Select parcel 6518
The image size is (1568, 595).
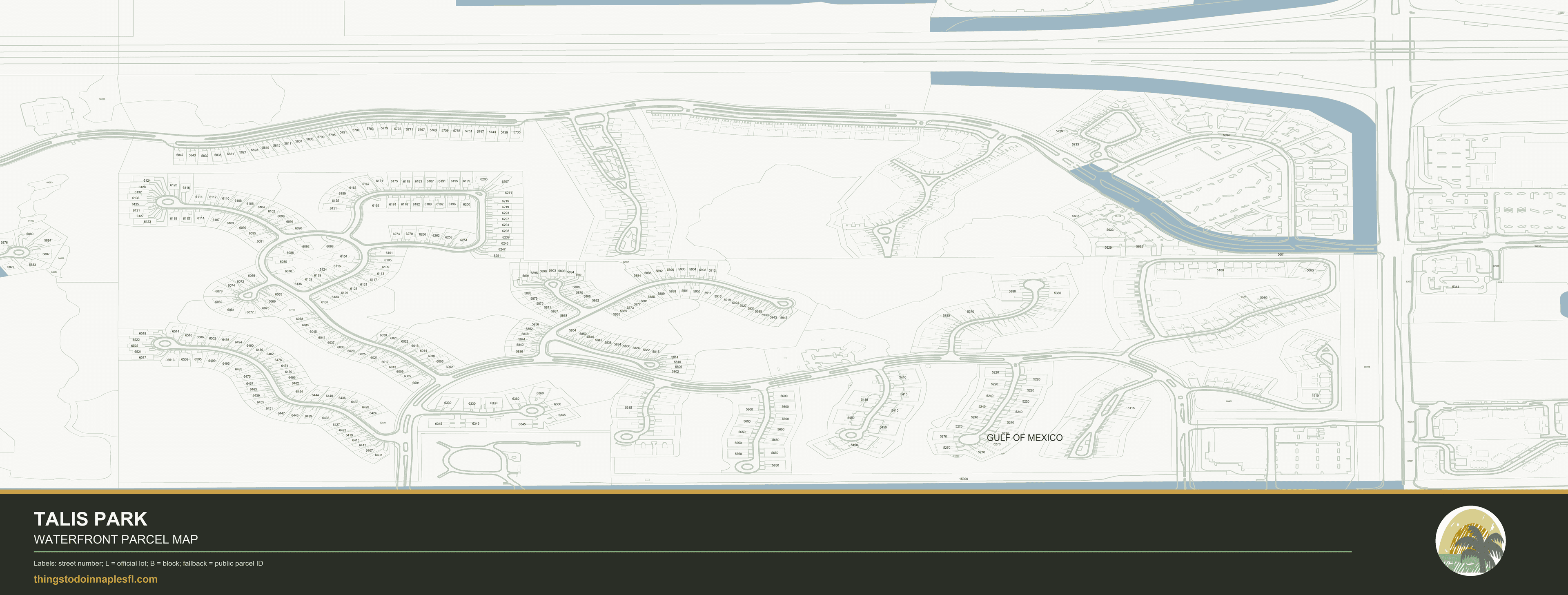(x=143, y=334)
